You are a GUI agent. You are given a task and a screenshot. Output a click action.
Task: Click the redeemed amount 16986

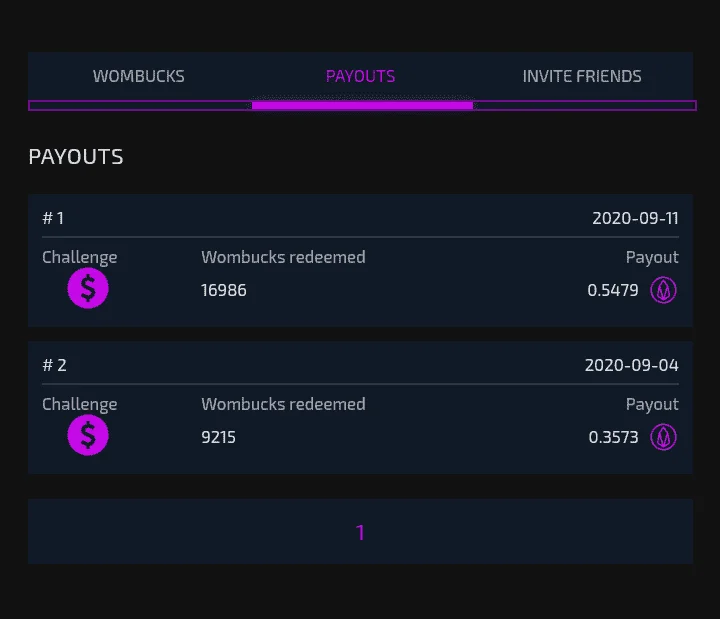pyautogui.click(x=224, y=290)
